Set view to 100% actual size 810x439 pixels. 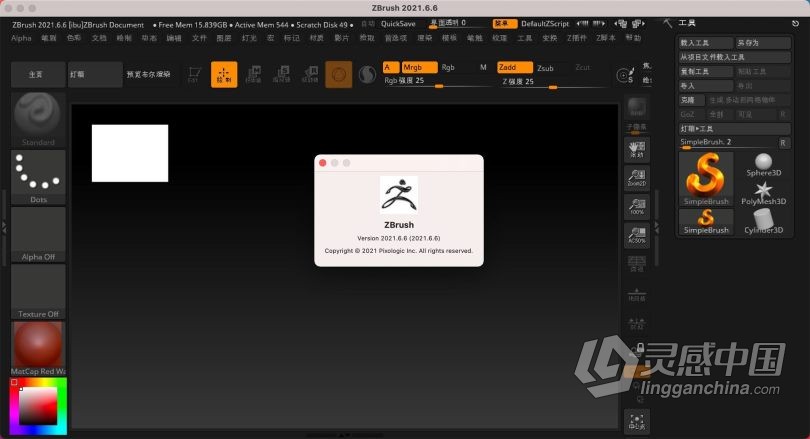click(x=636, y=207)
